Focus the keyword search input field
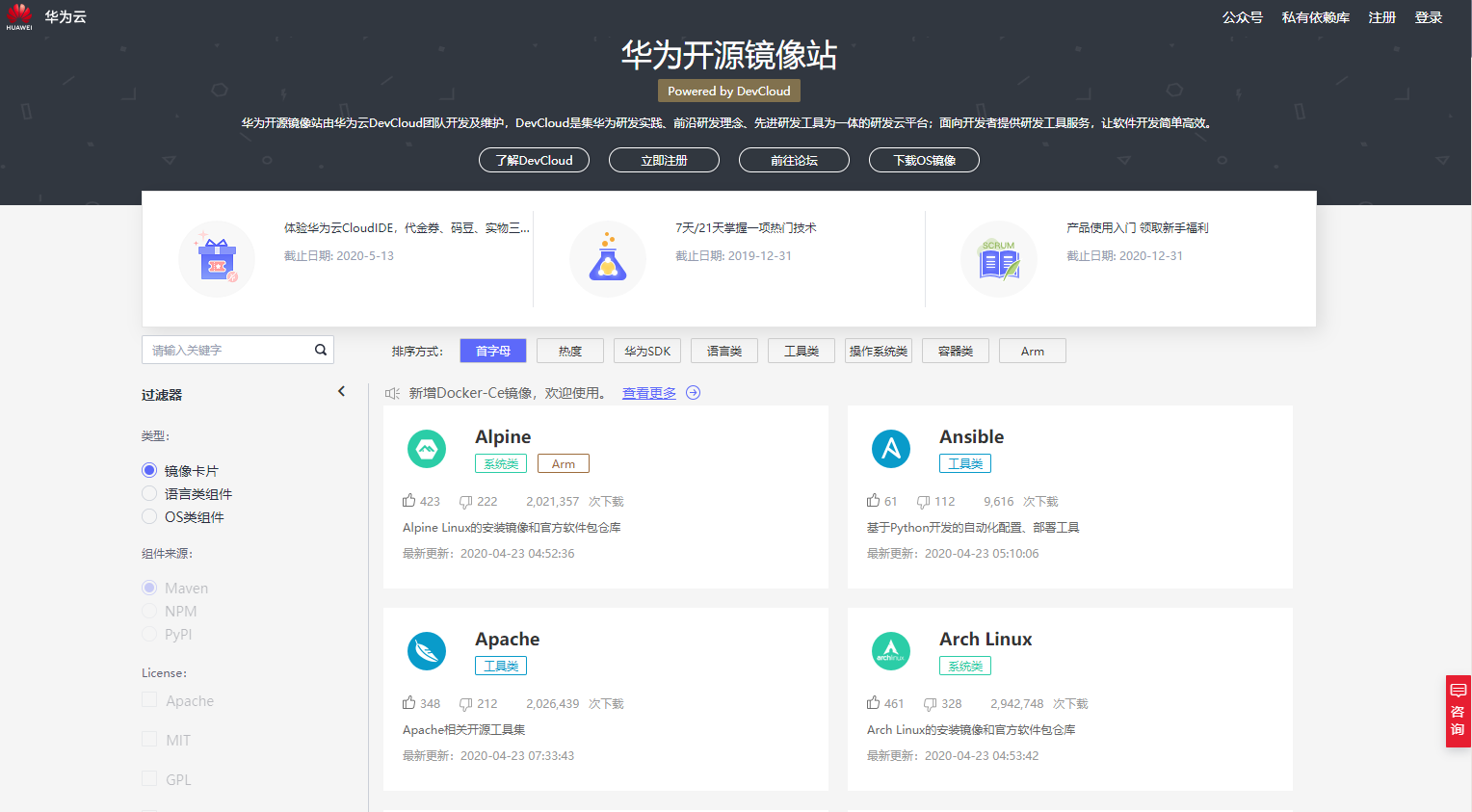The width and height of the screenshot is (1472, 812). (238, 350)
